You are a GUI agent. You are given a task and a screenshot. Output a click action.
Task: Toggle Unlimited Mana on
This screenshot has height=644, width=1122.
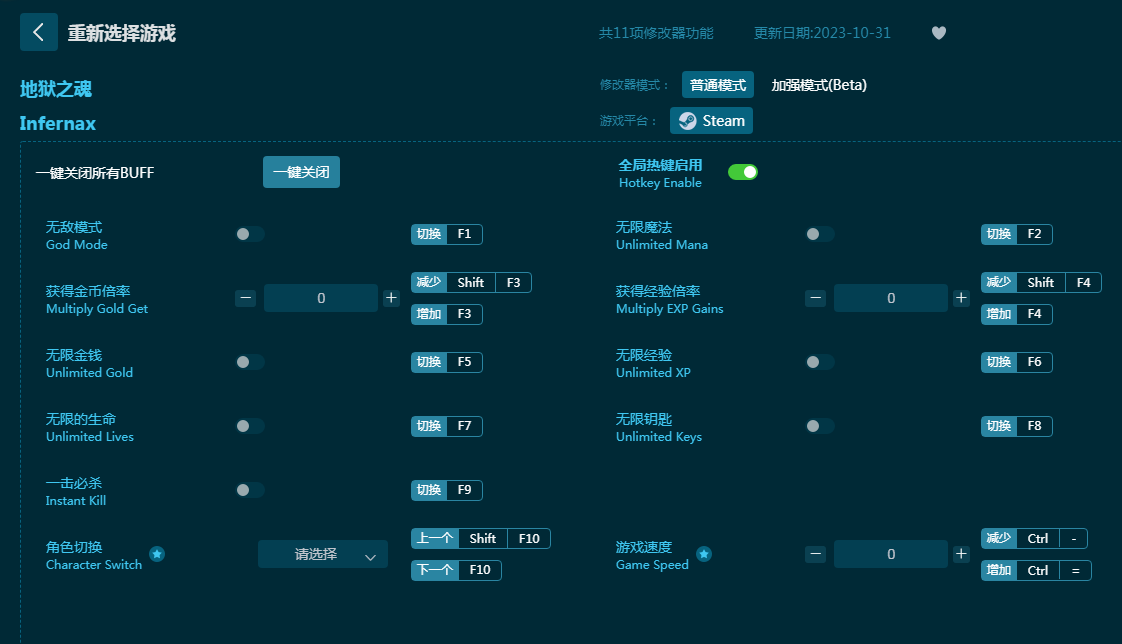[819, 234]
